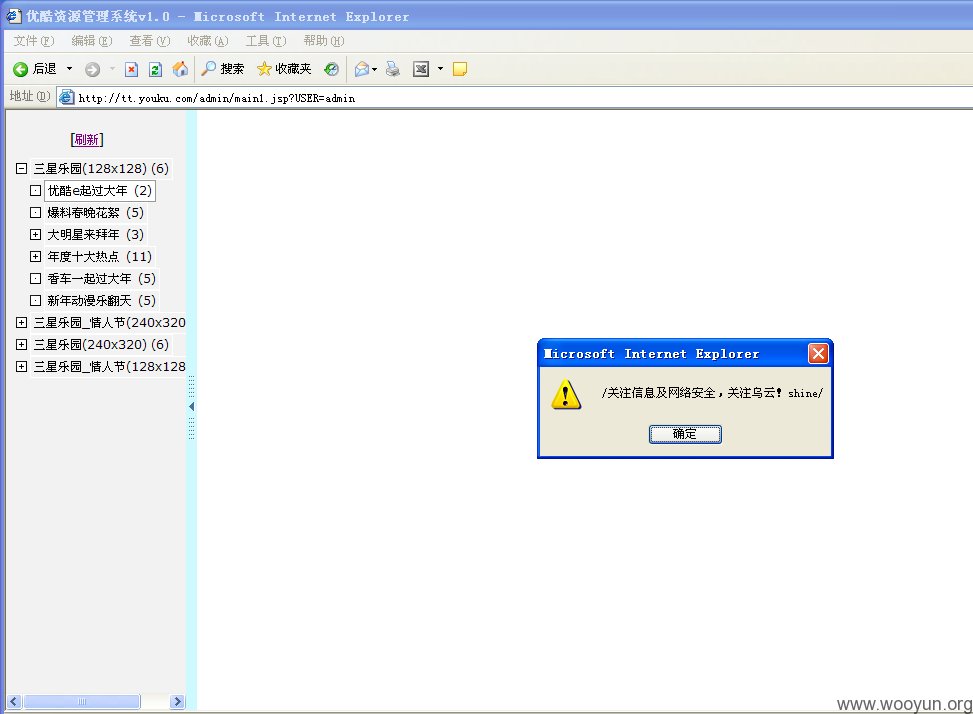Expand the 三星乐园_情人节(240x320 node
Image resolution: width=973 pixels, height=714 pixels.
pos(21,323)
